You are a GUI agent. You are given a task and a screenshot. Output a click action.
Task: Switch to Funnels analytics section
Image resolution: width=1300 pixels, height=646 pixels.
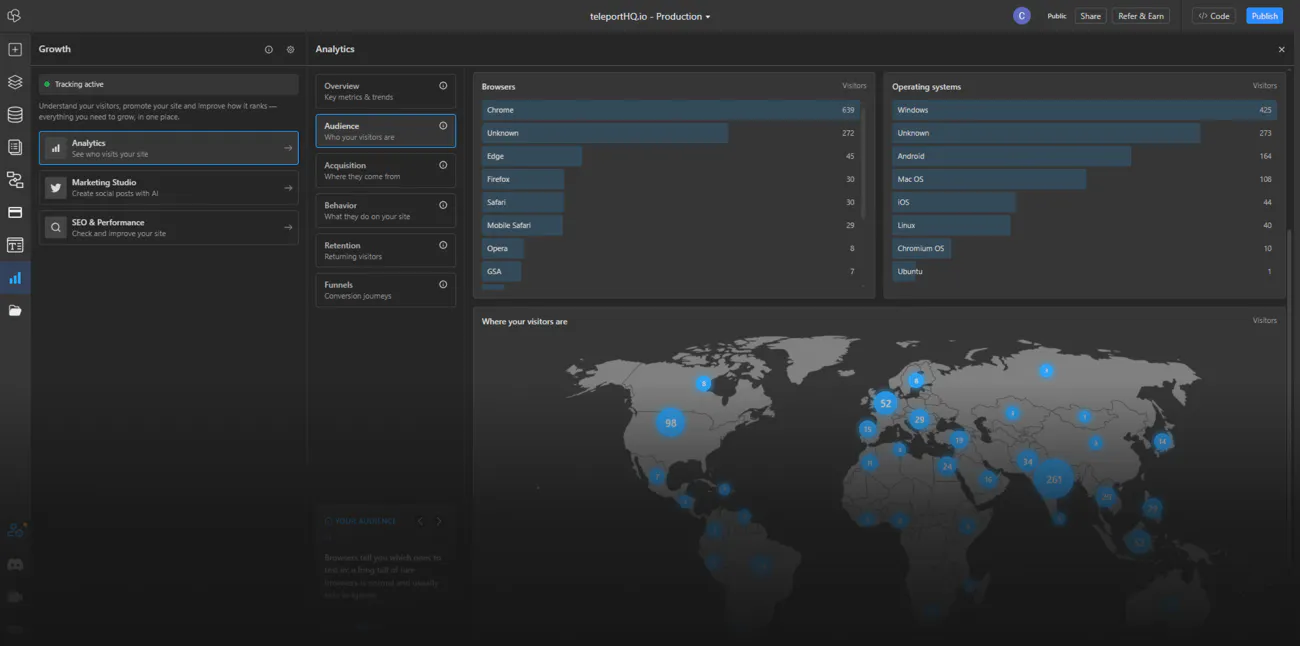pyautogui.click(x=385, y=290)
